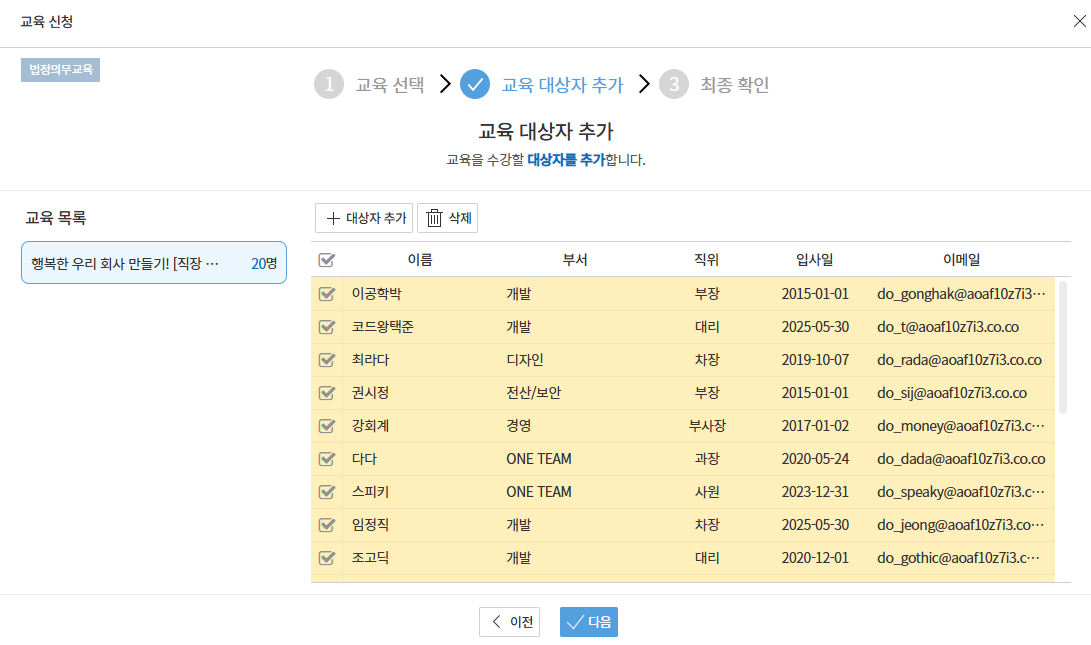Select the 행복한 우리 회사 만들기 training item
This screenshot has height=645, width=1091.
click(154, 263)
